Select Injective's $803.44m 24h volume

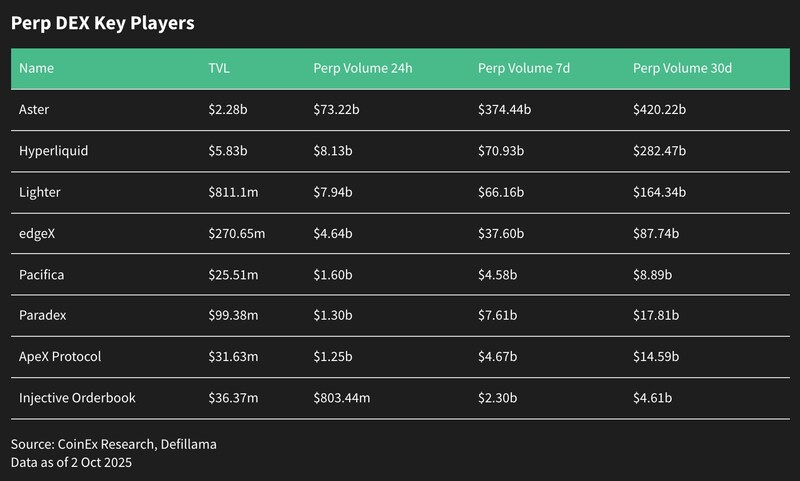click(342, 398)
